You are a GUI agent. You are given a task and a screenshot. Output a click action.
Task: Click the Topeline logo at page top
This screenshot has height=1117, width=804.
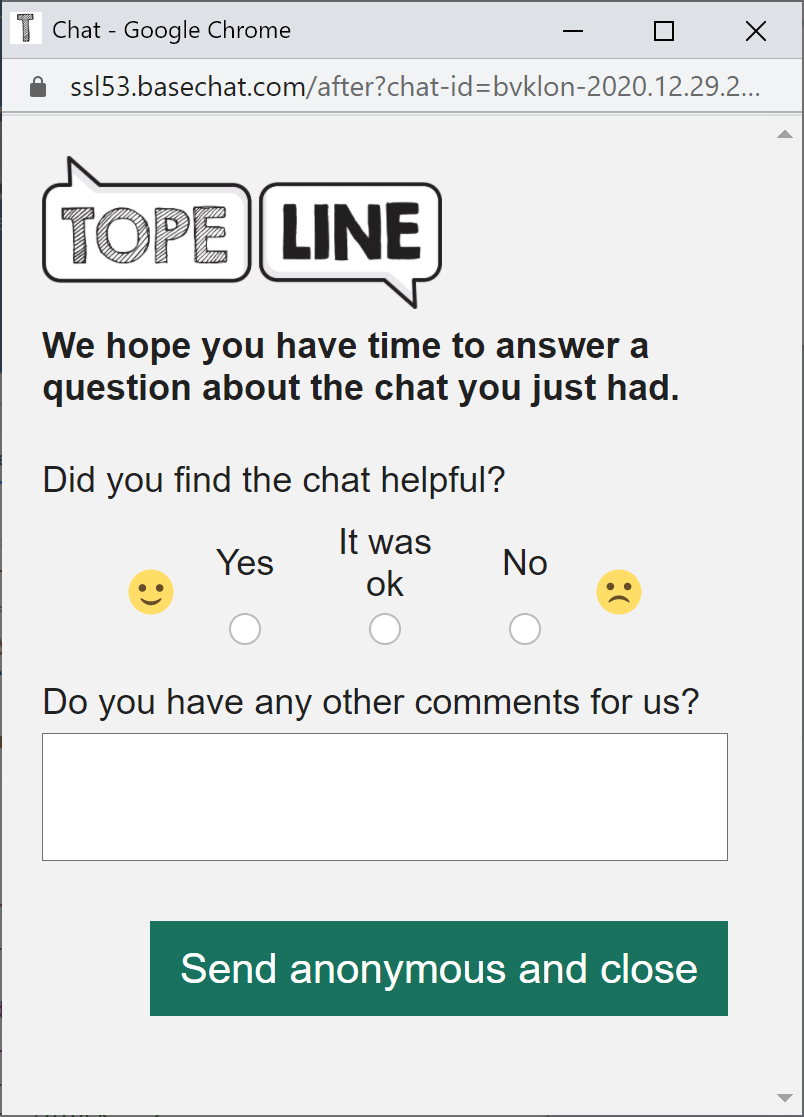tap(240, 230)
